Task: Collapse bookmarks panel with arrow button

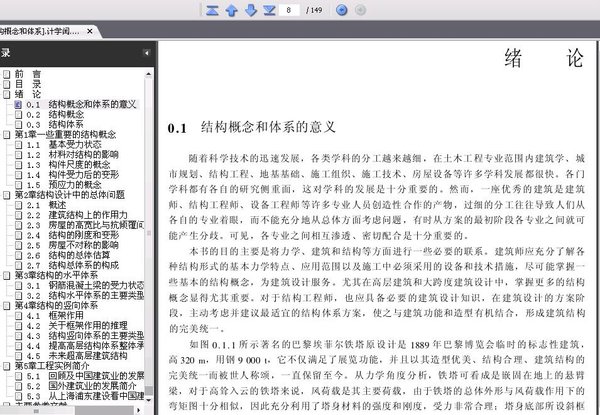Action: [147, 53]
